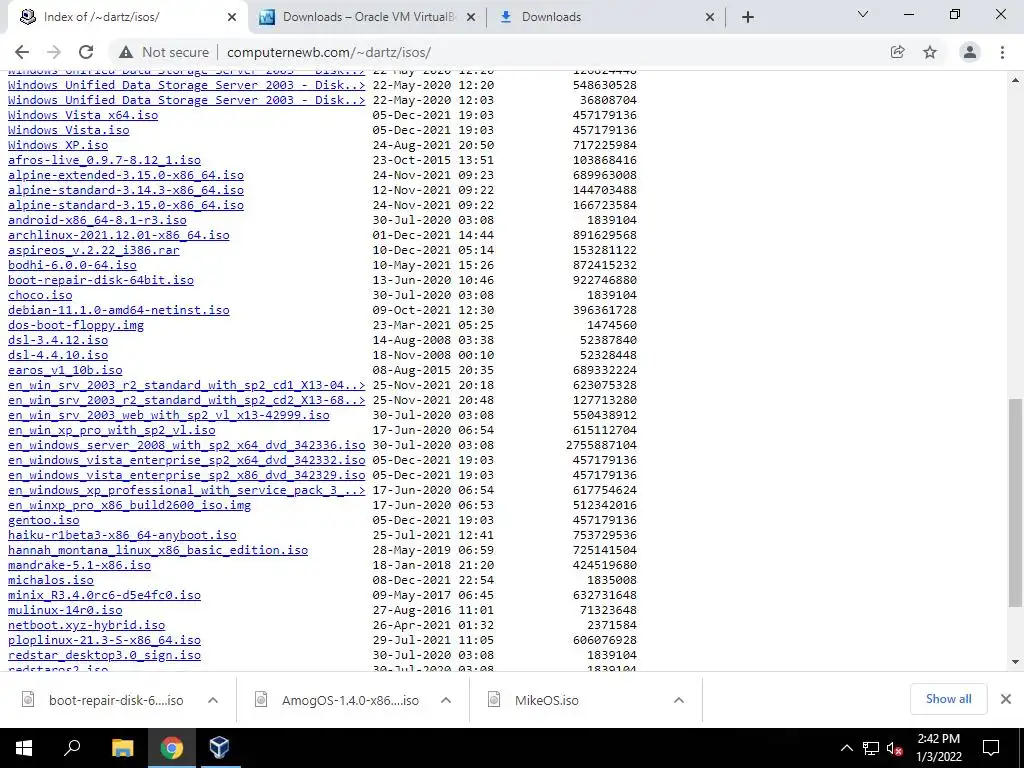
Task: Download en_windows_server_2008_with_sp2_x64_dvd_342336.iso
Action: (x=187, y=445)
